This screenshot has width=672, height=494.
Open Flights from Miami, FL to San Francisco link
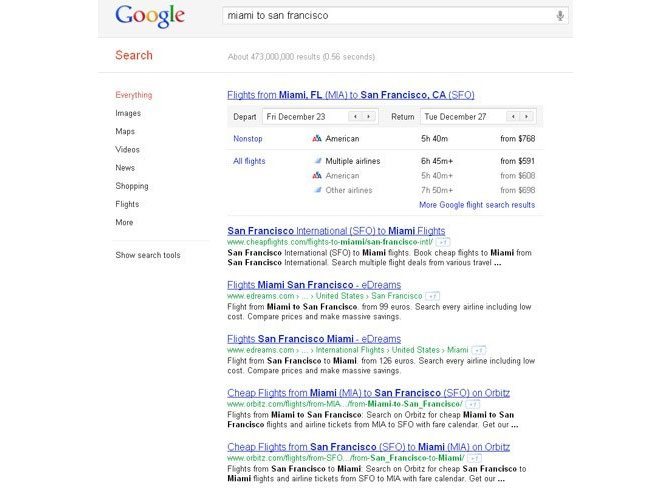point(351,95)
